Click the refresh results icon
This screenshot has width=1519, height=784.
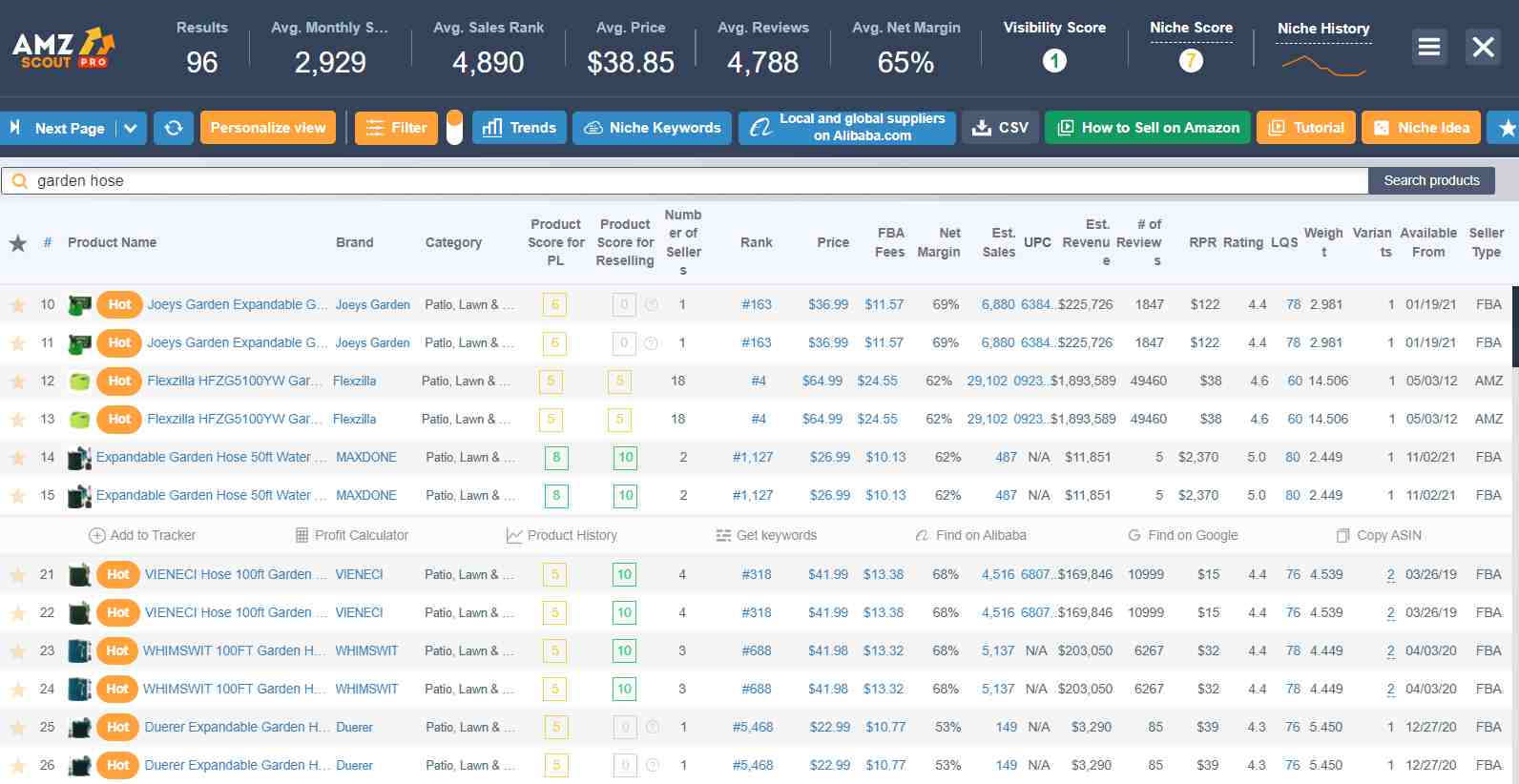(174, 128)
